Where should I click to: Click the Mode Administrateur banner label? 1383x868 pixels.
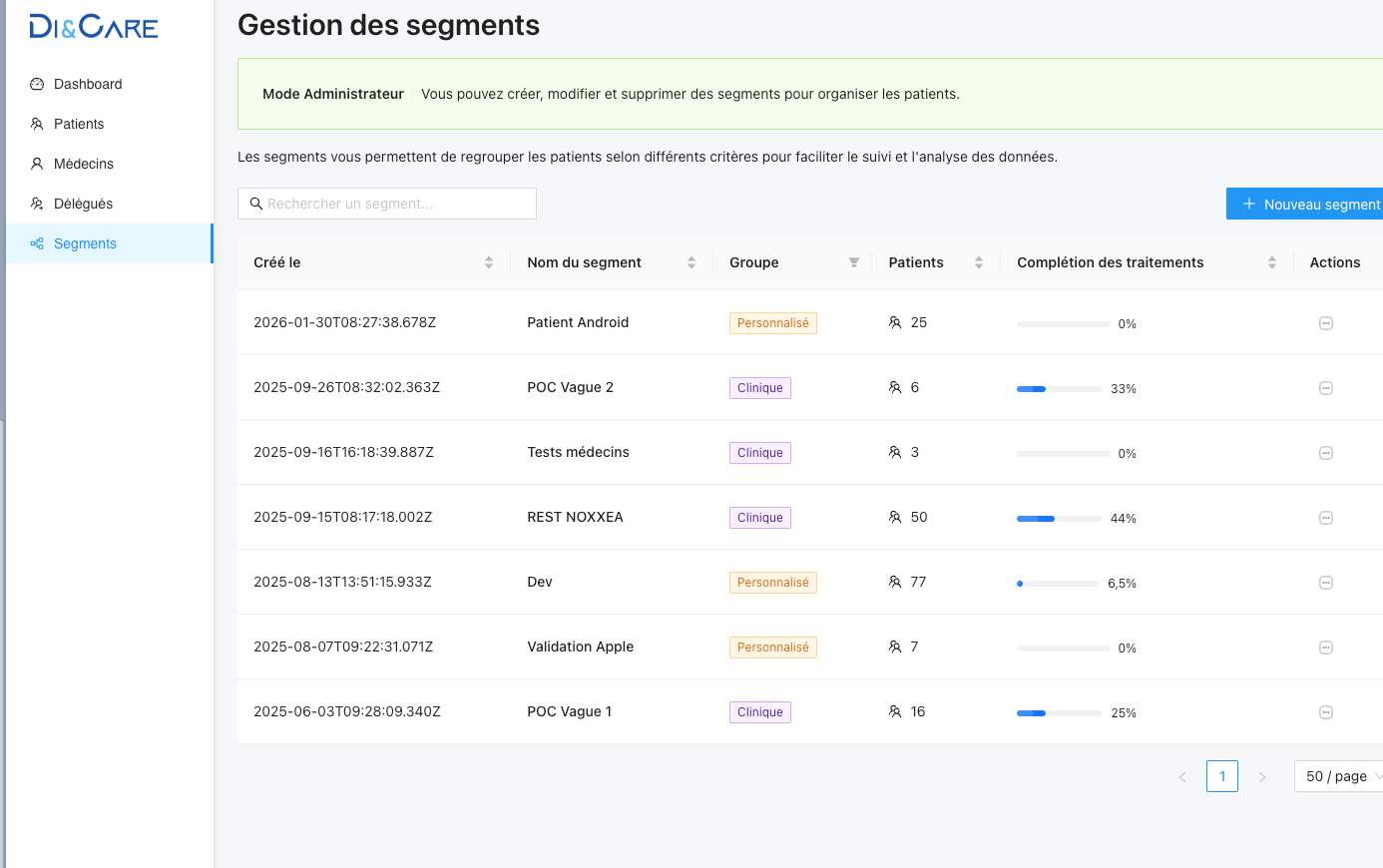333,94
